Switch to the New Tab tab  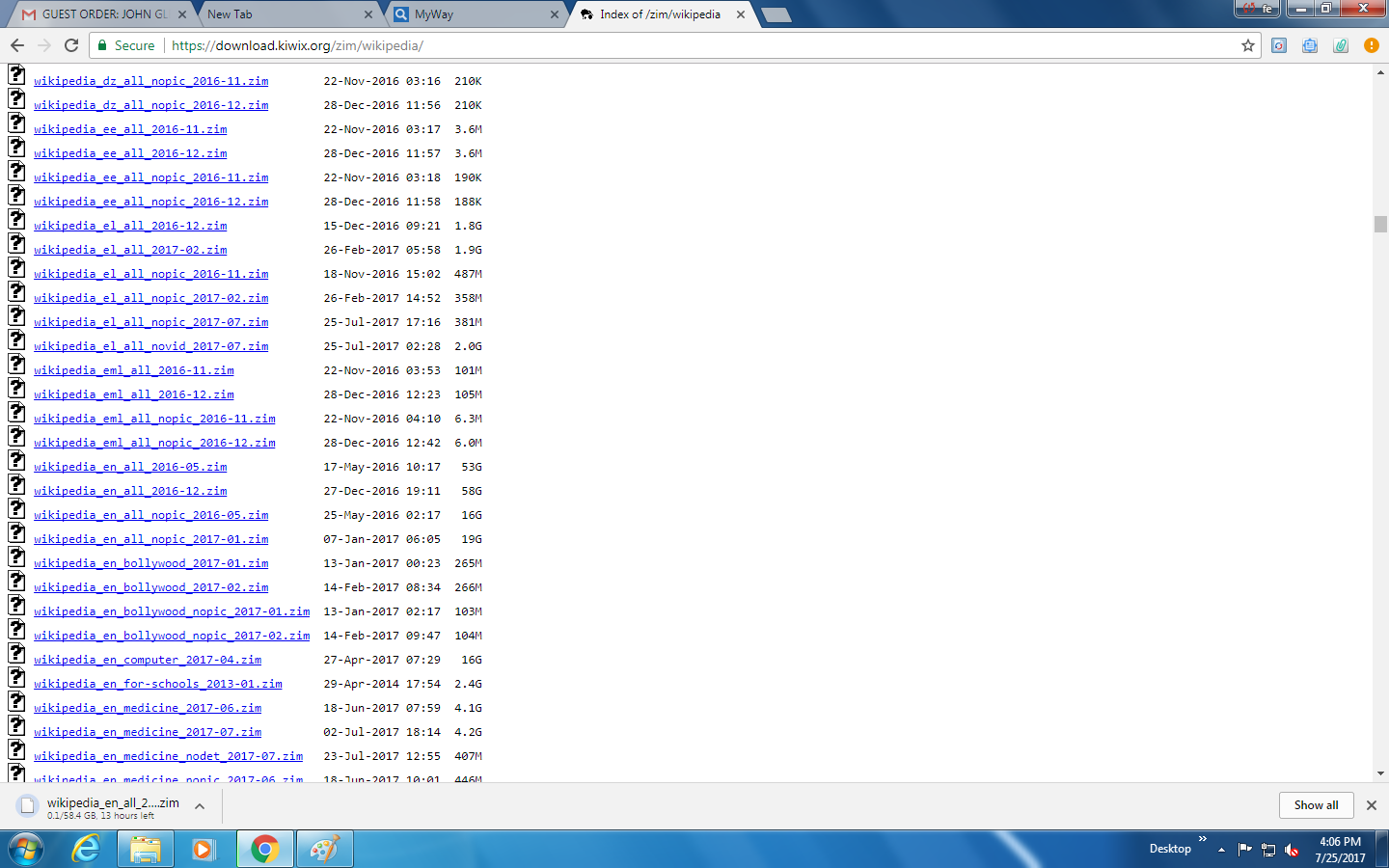click(x=287, y=14)
